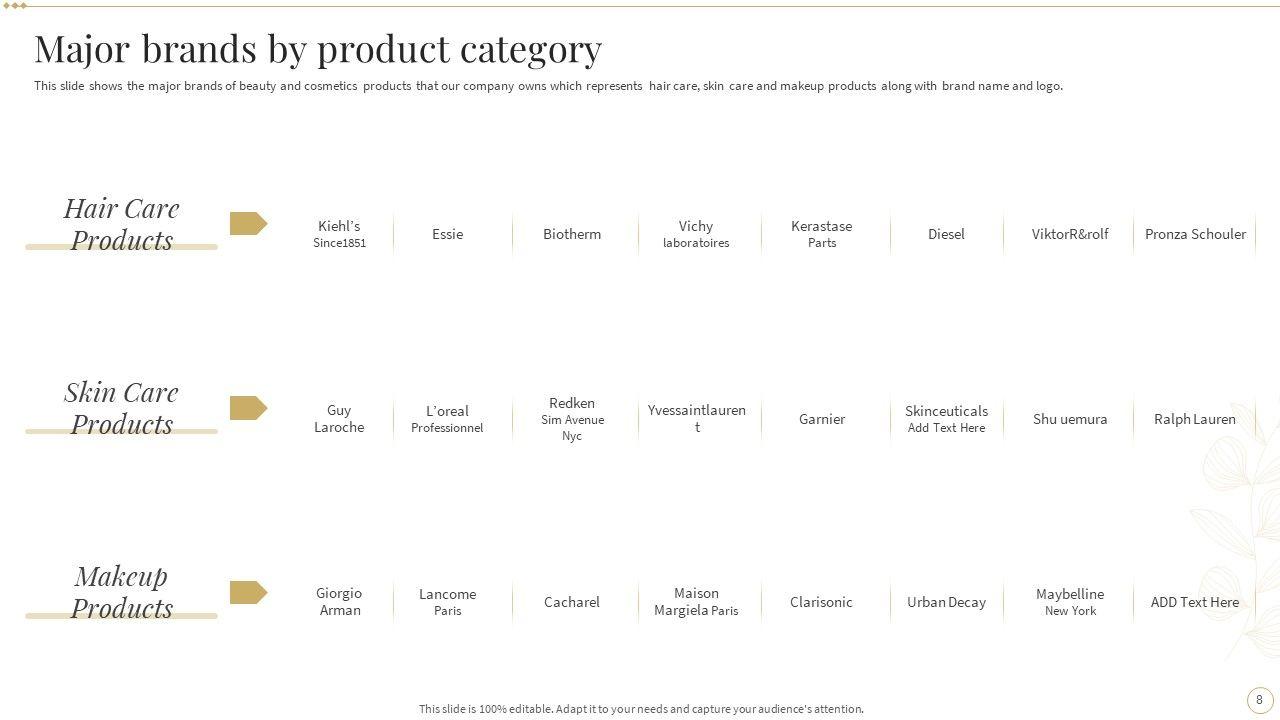Select the Lancome Paris brand text

[x=447, y=602]
